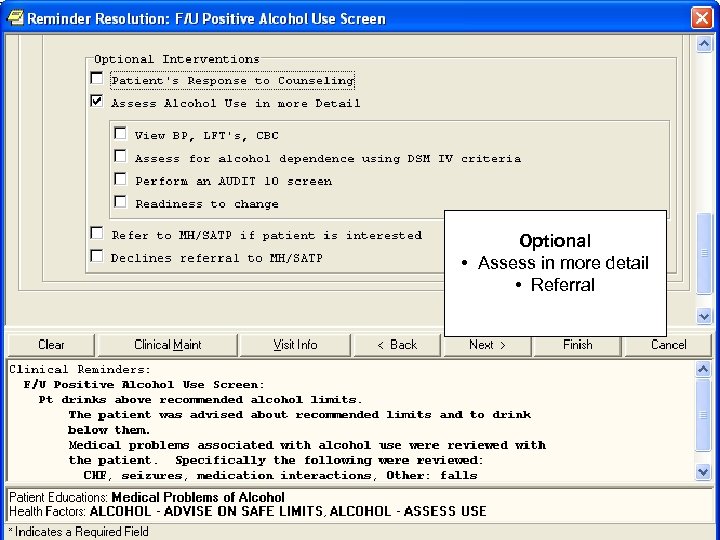Click the Clinical Reminders text scrollbar thumb

(x=703, y=415)
